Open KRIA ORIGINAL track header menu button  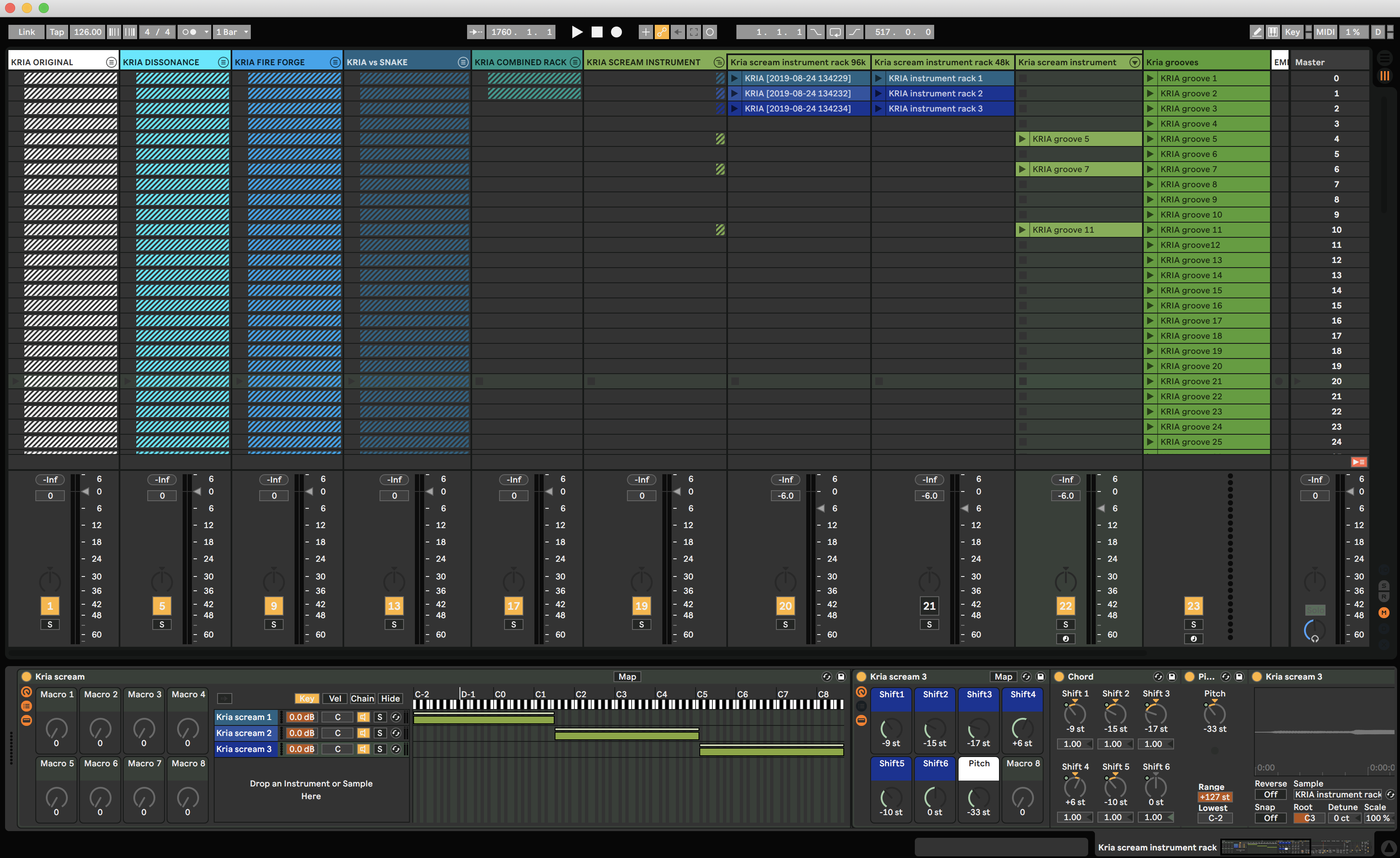[x=112, y=63]
